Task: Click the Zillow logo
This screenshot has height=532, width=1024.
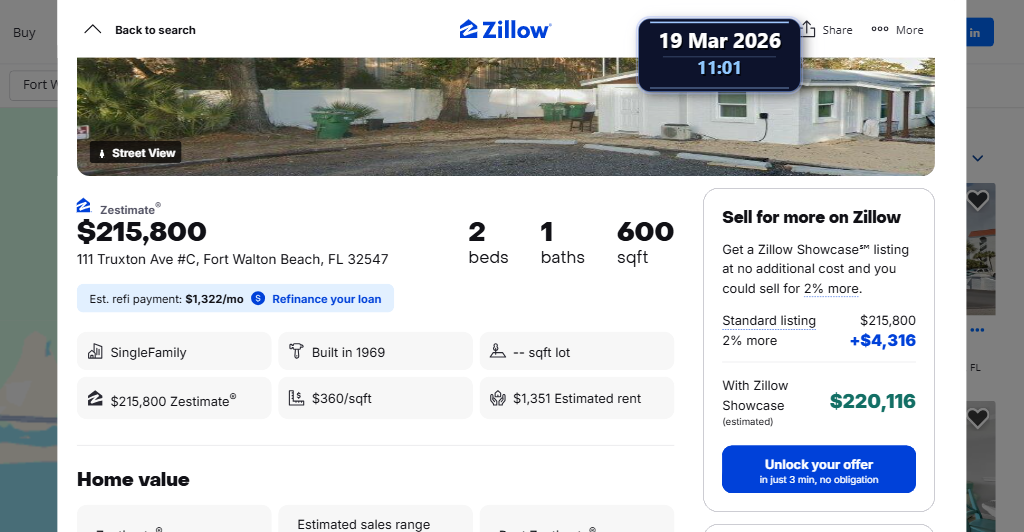Action: click(505, 30)
